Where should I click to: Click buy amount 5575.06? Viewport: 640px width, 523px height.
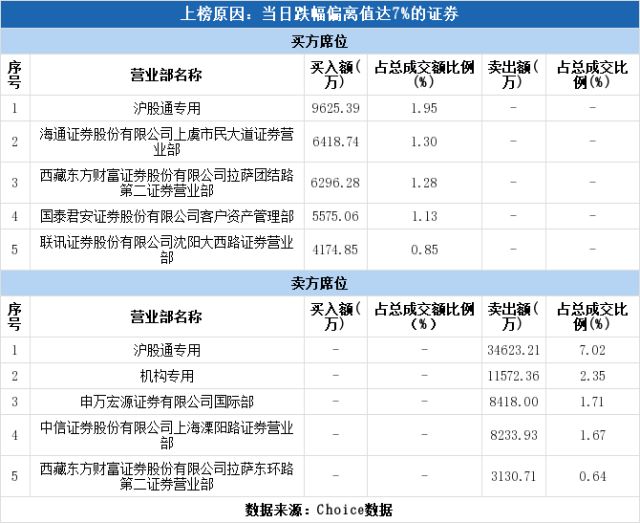click(336, 216)
